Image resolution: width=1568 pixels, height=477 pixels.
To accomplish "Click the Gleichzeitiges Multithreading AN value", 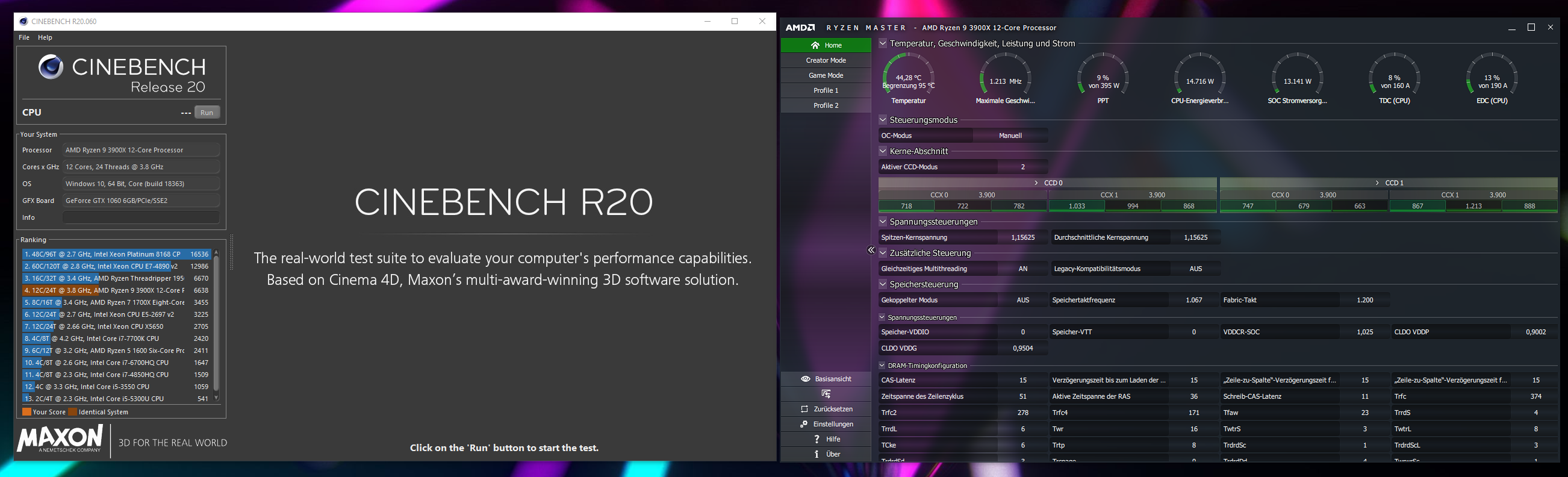I will click(x=1023, y=269).
